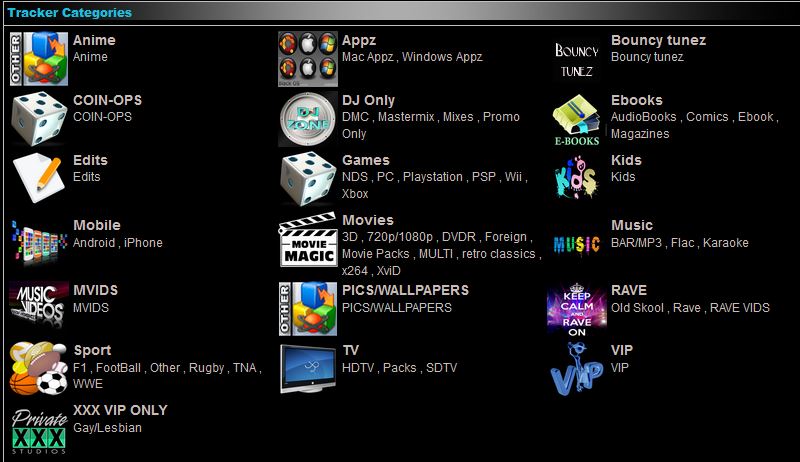Select the COIN-OPS dice icon
Viewport: 800px width, 462px height.
[39, 119]
